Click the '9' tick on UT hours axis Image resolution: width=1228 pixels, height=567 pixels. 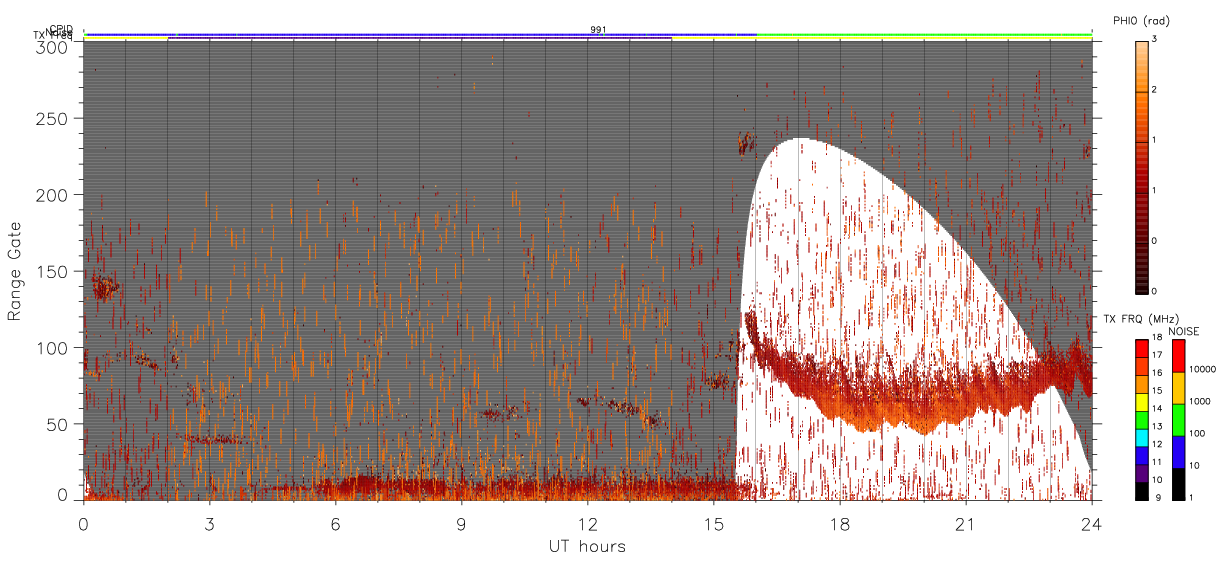tap(461, 523)
